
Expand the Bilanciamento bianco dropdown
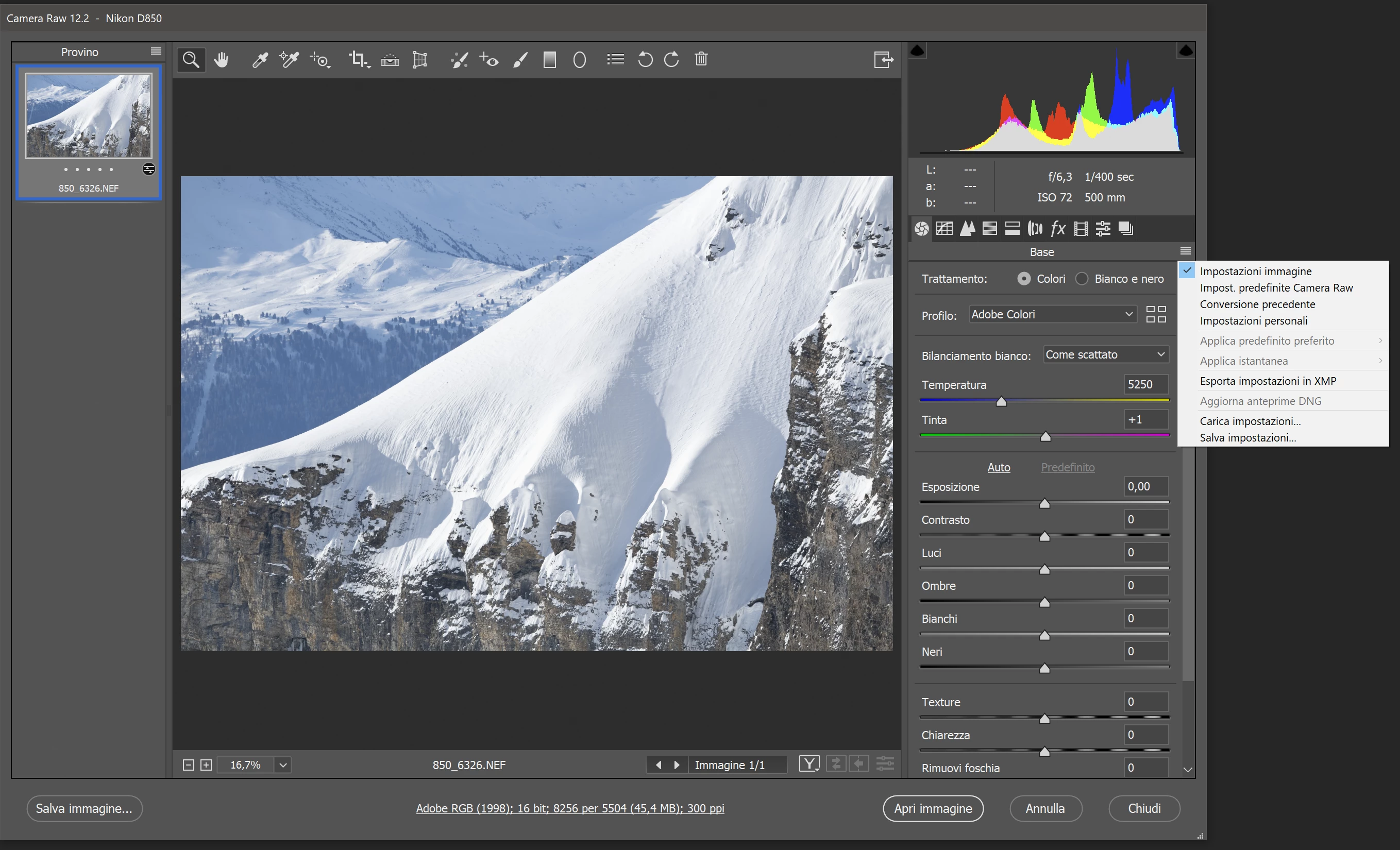(1105, 354)
